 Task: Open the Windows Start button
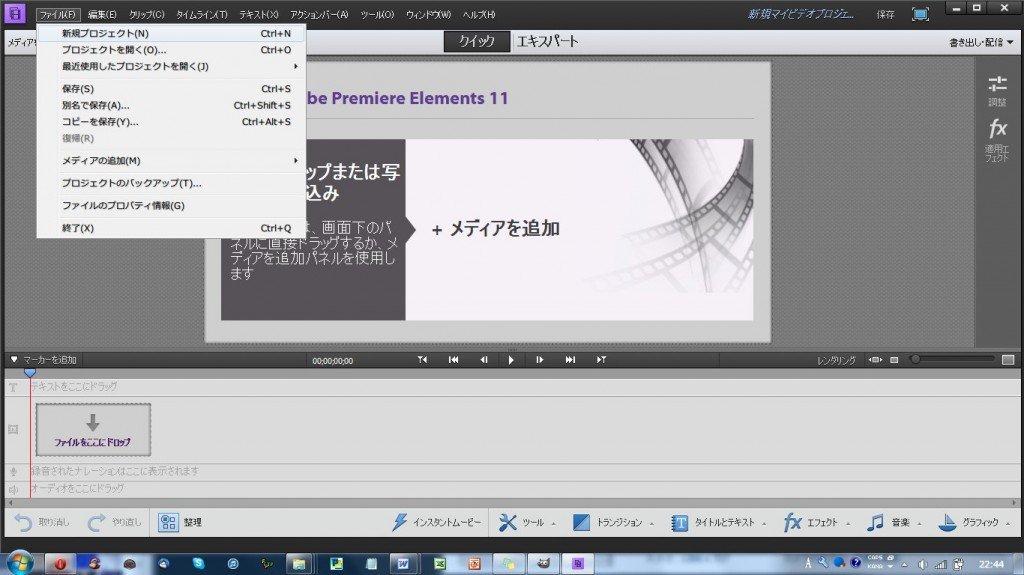pyautogui.click(x=19, y=563)
